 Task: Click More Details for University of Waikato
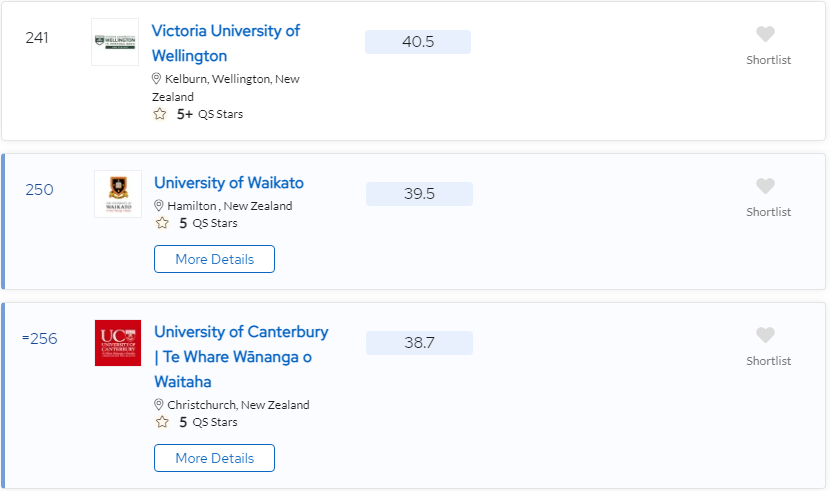click(214, 259)
